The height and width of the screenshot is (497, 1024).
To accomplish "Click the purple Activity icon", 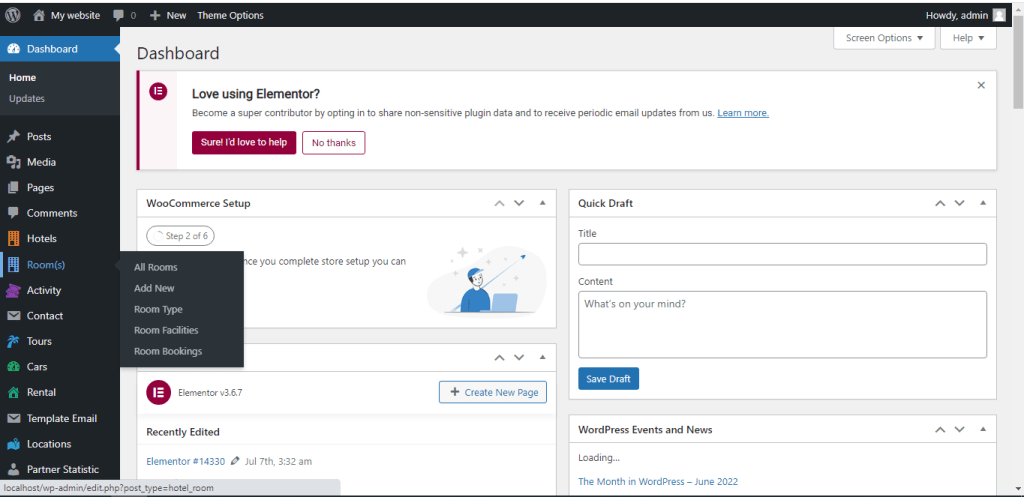I will 13,290.
